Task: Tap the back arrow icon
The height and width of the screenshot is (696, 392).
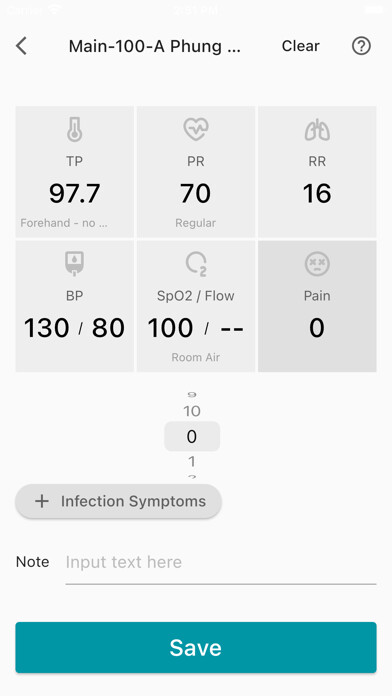Action: (21, 46)
